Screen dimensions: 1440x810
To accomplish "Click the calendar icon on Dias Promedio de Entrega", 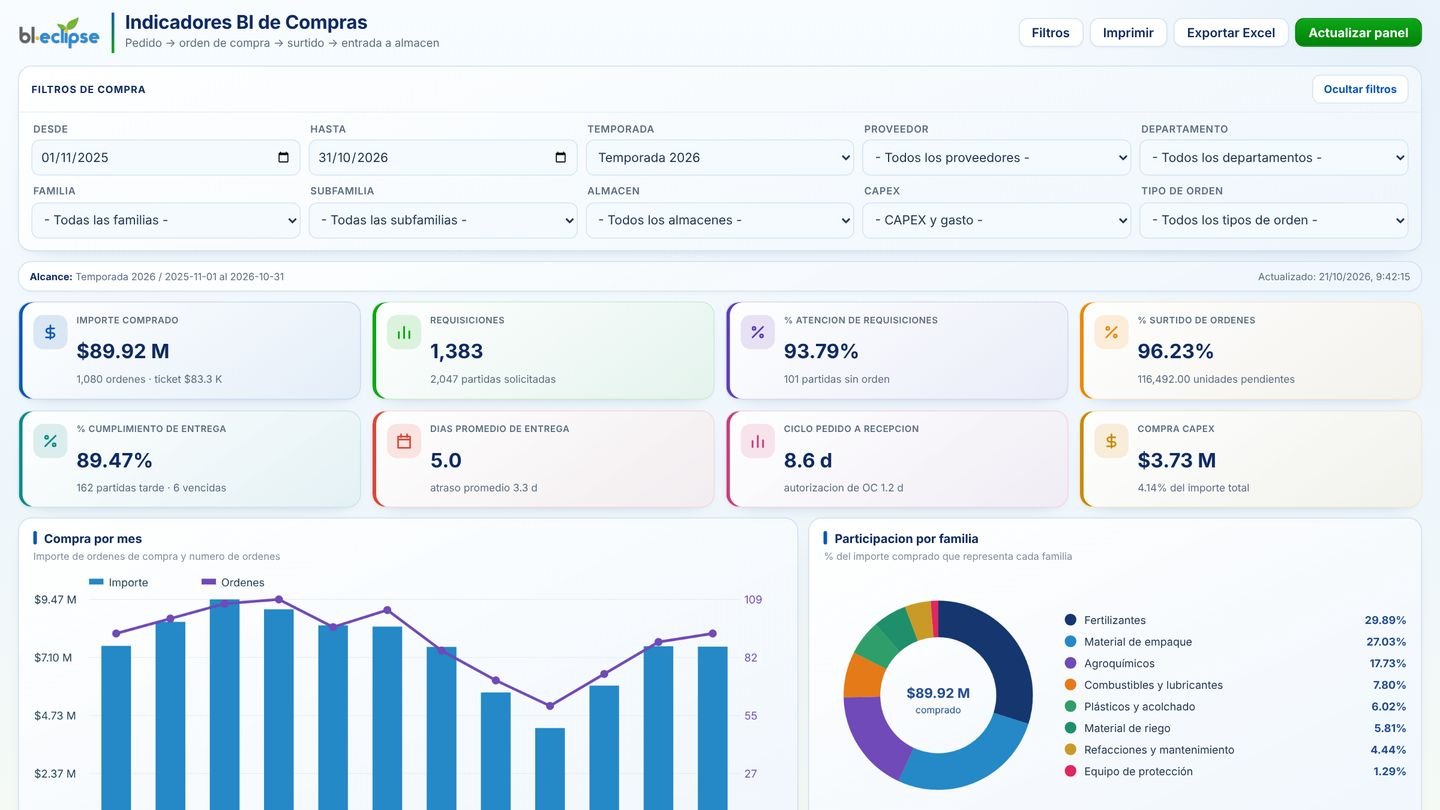I will 404,441.
